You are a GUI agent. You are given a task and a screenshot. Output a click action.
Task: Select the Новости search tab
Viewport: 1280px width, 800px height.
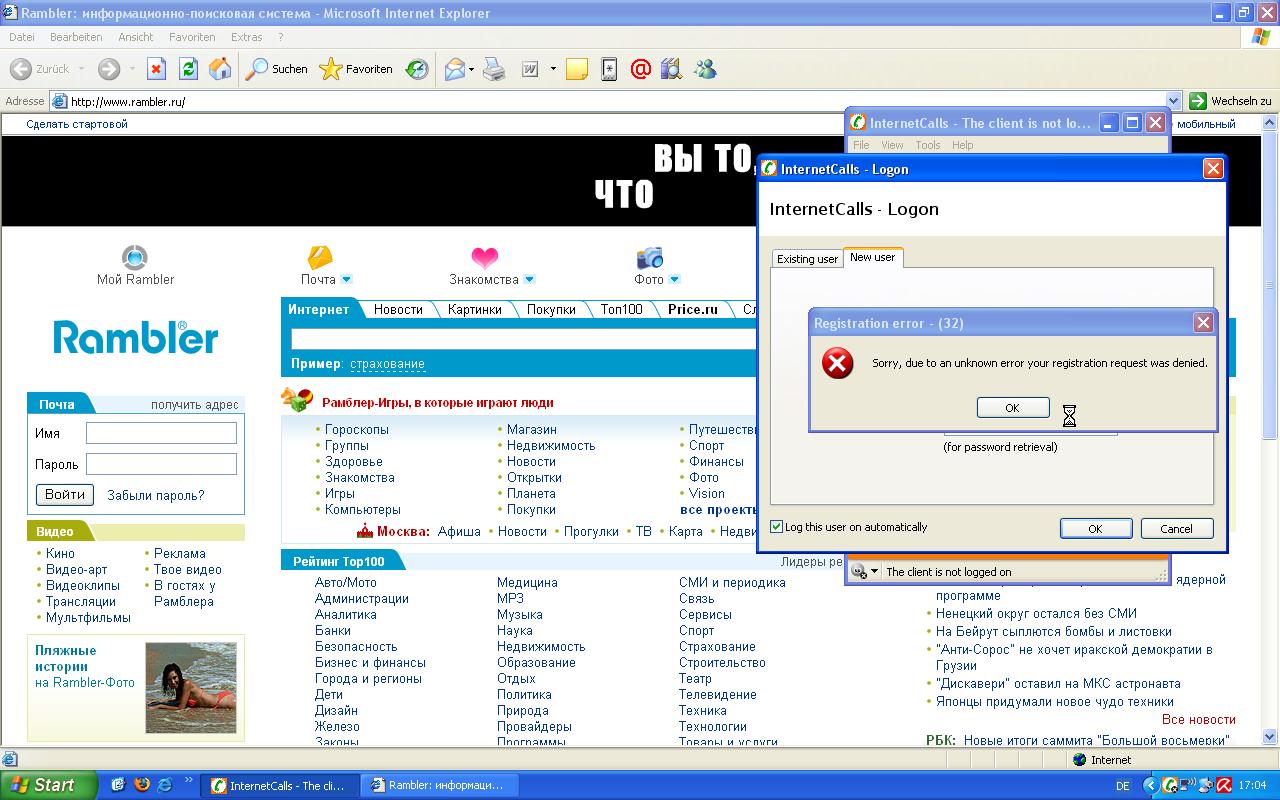click(x=398, y=310)
